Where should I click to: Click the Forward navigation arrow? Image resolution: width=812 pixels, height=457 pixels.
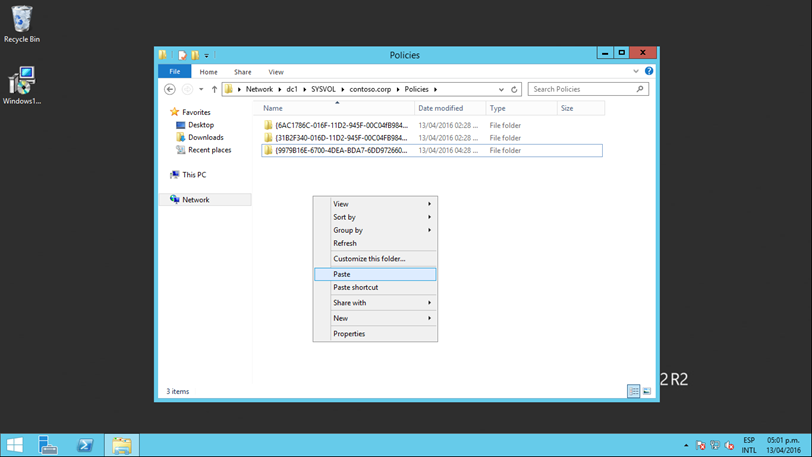[187, 89]
